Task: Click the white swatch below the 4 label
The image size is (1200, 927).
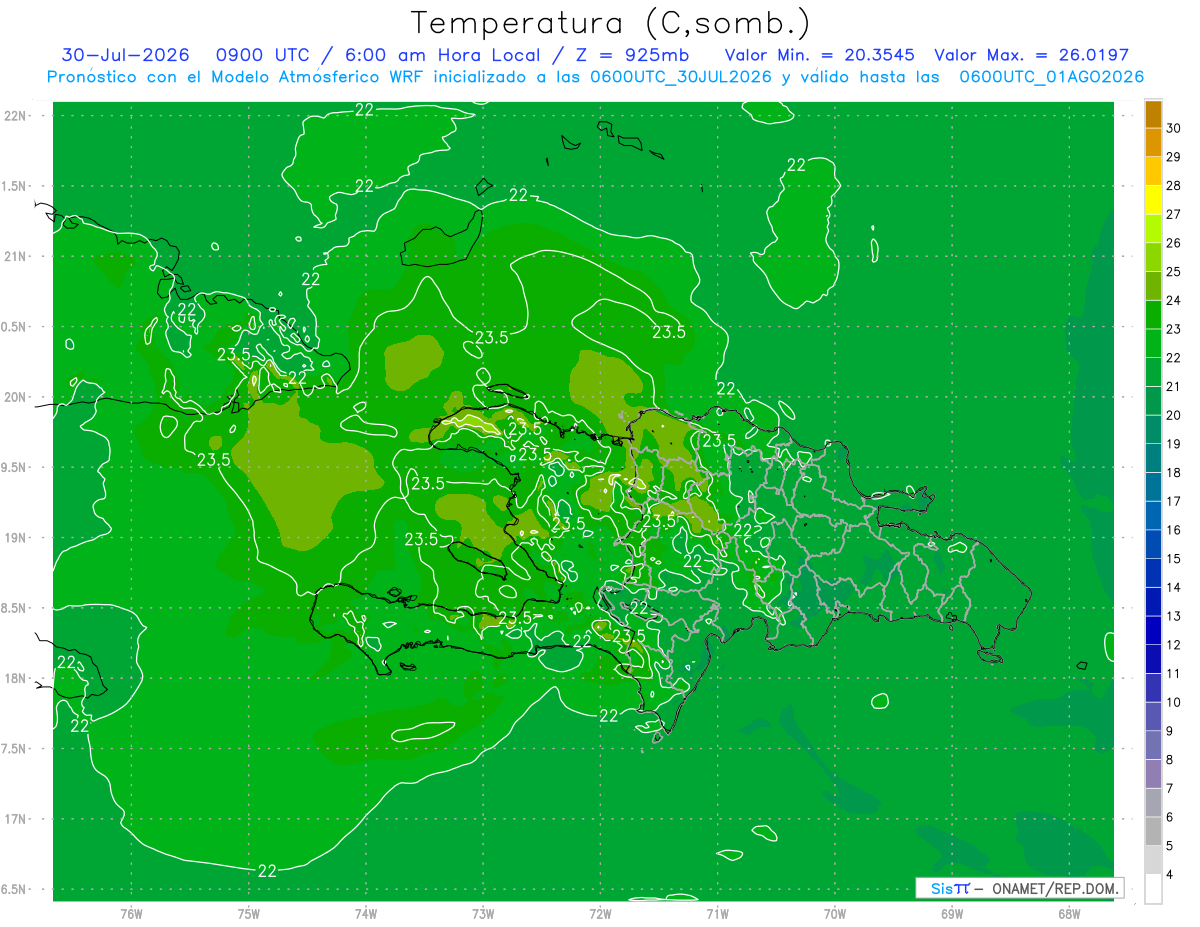Action: (x=1153, y=889)
